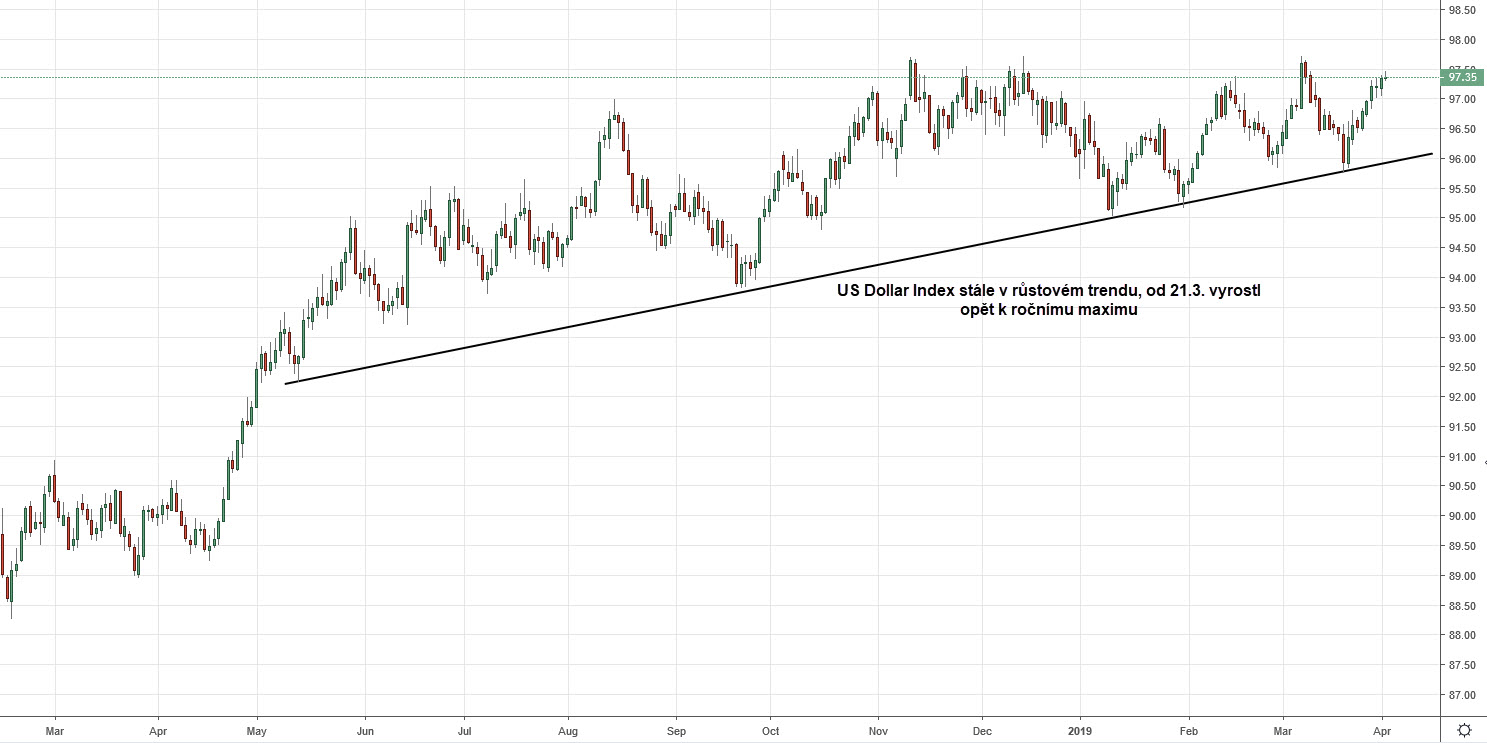
Task: Click the Oct label on time axis
Action: coord(770,730)
